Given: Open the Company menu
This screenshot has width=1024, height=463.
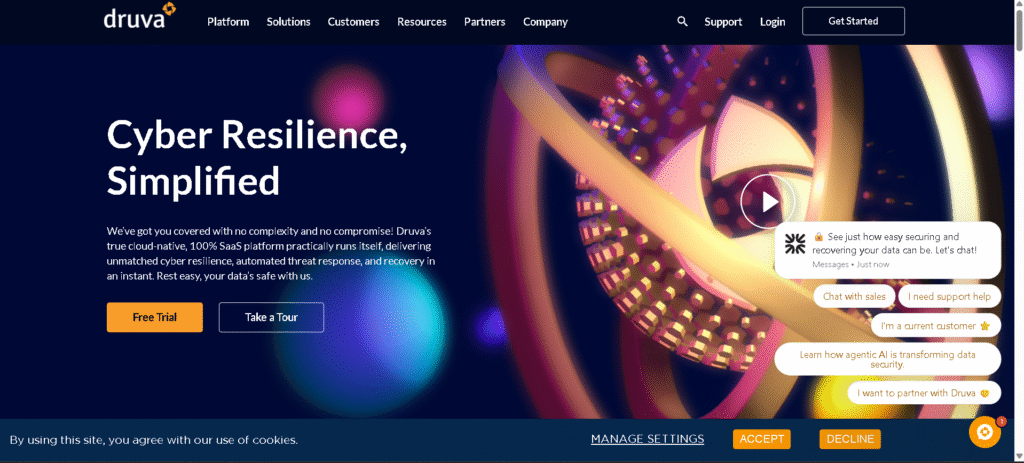Looking at the screenshot, I should pos(545,22).
